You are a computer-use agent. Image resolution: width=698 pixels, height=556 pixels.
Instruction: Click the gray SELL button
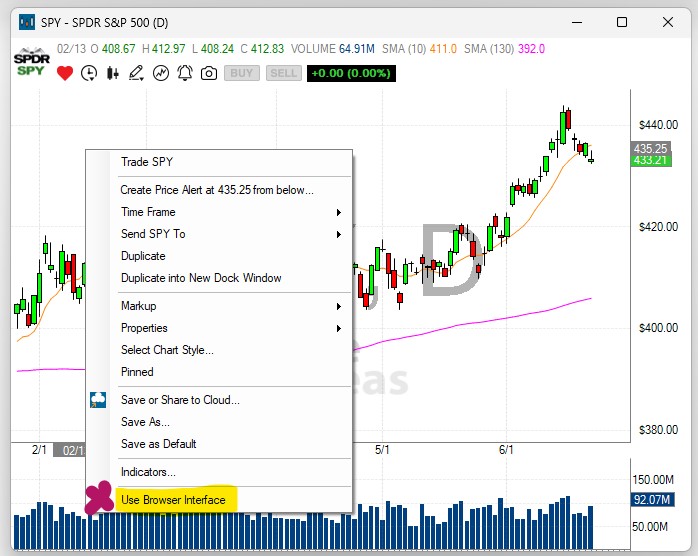(284, 73)
